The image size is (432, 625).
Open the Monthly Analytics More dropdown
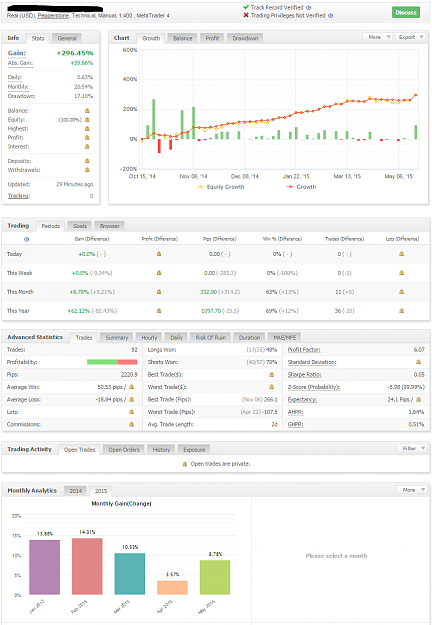[412, 490]
